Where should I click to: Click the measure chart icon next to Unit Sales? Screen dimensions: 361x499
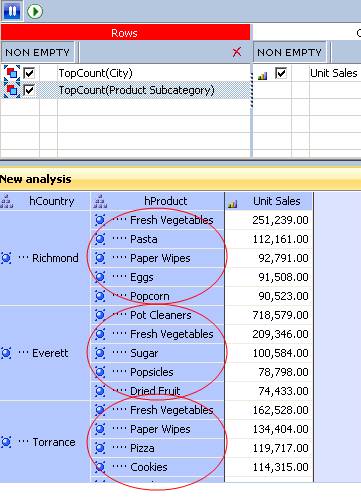tap(263, 76)
